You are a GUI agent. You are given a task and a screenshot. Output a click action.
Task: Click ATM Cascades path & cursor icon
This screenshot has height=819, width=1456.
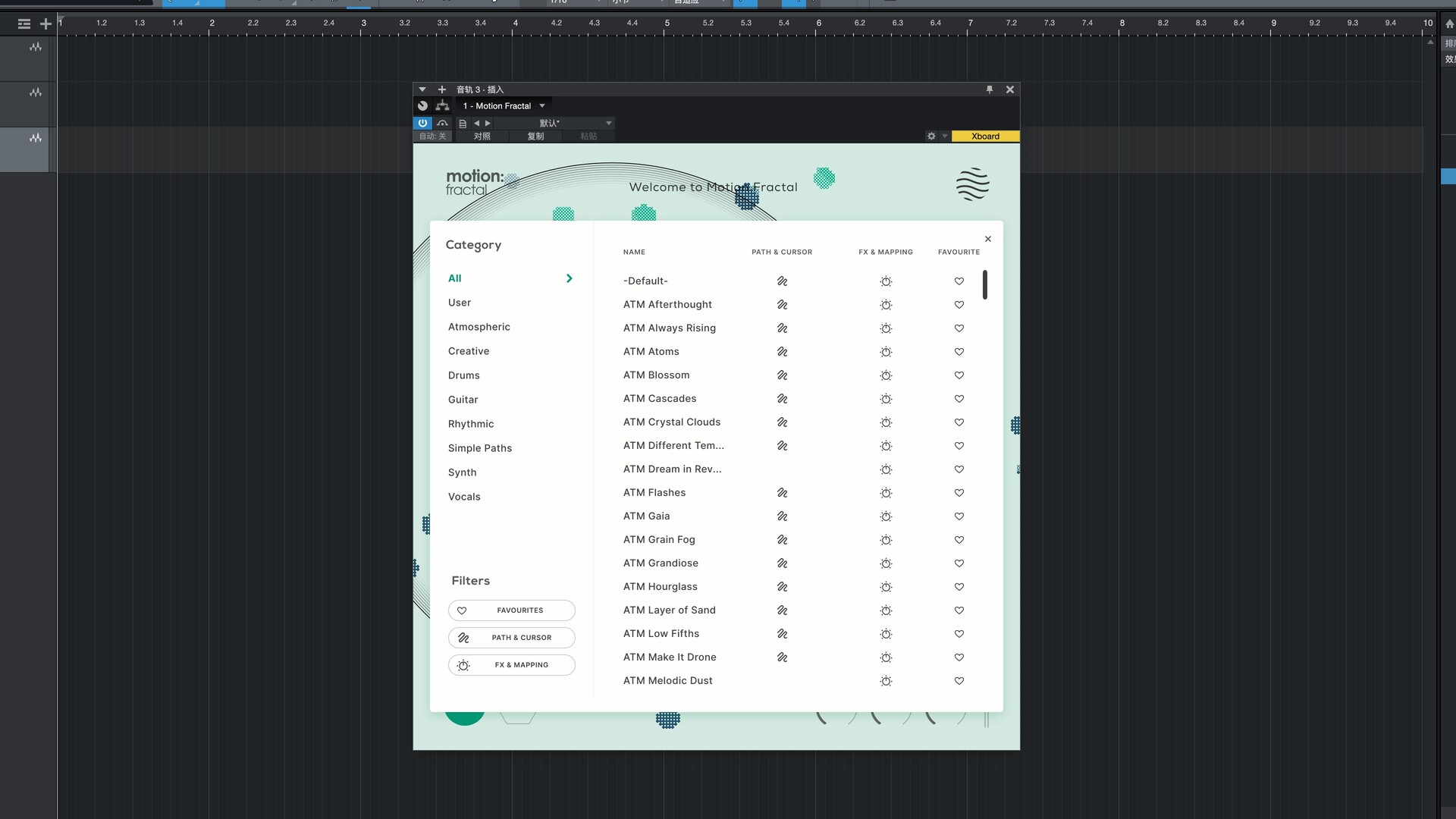click(x=783, y=399)
